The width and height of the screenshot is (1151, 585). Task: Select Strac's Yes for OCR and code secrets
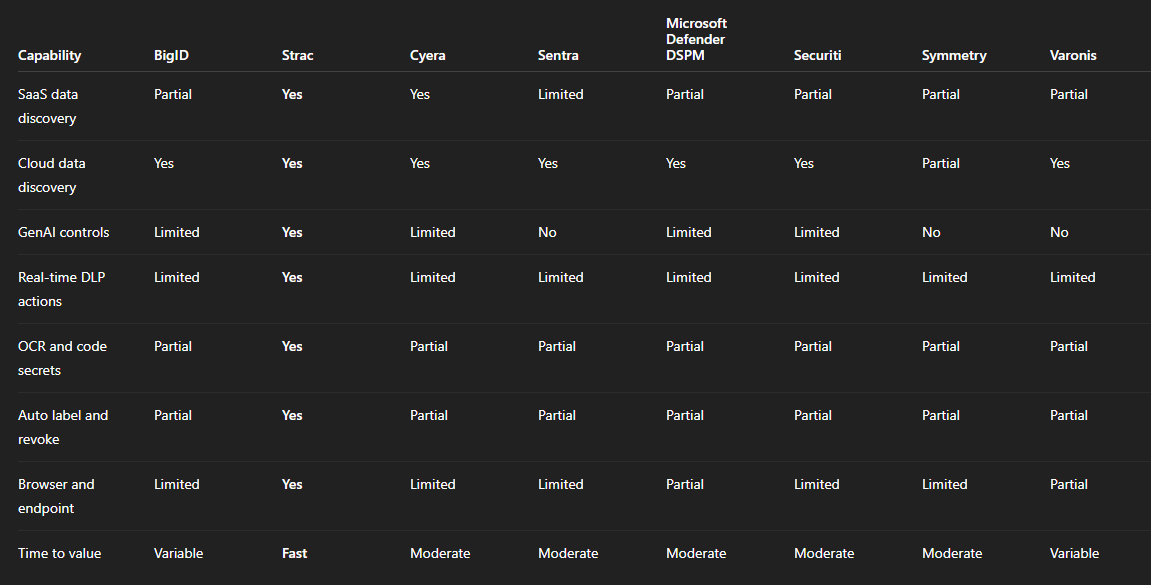click(291, 346)
